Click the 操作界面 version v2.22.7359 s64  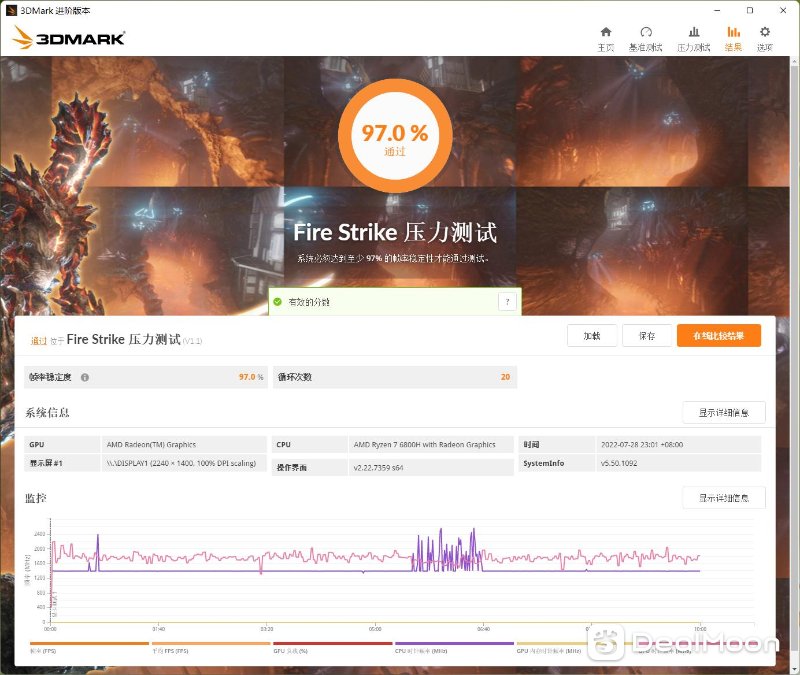[x=378, y=467]
